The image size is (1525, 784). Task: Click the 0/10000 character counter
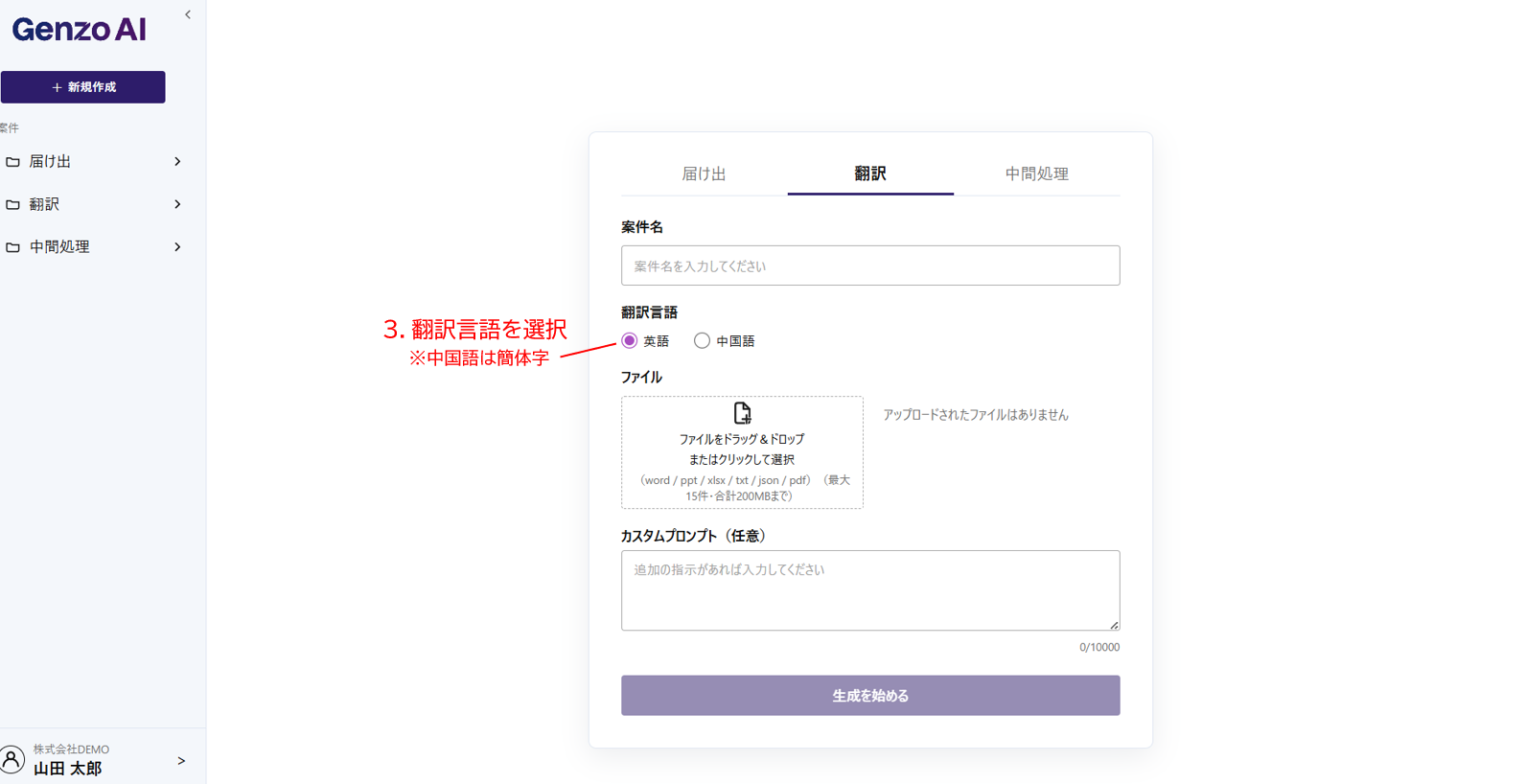1099,648
